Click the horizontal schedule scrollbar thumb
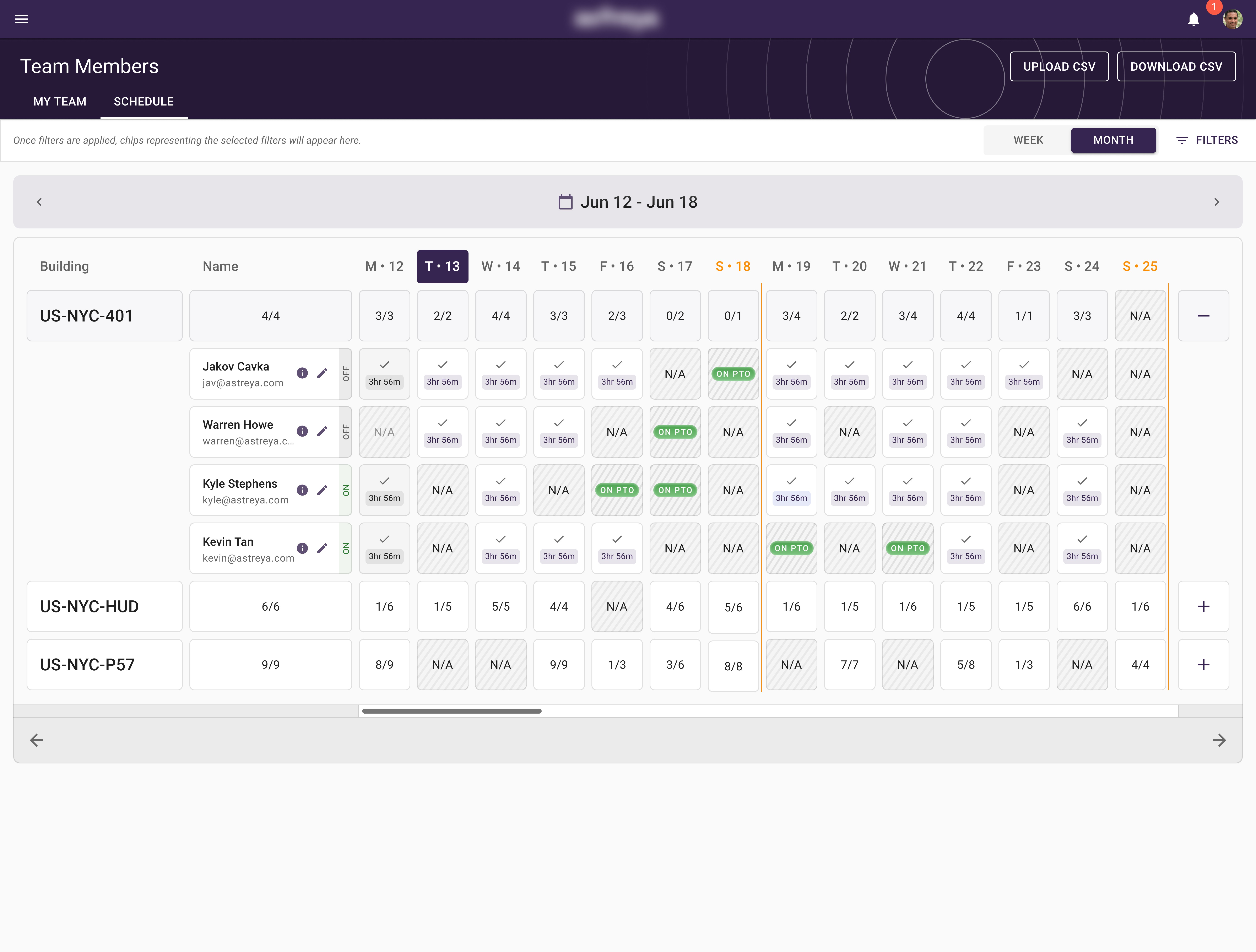1256x952 pixels. [x=451, y=711]
